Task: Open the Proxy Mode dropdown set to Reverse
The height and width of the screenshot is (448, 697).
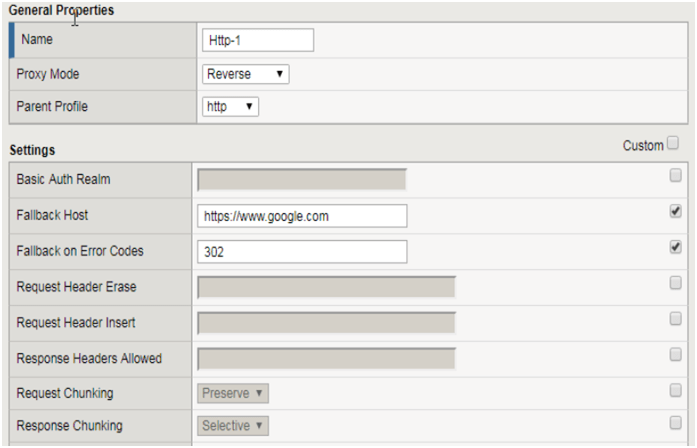Action: click(x=245, y=74)
